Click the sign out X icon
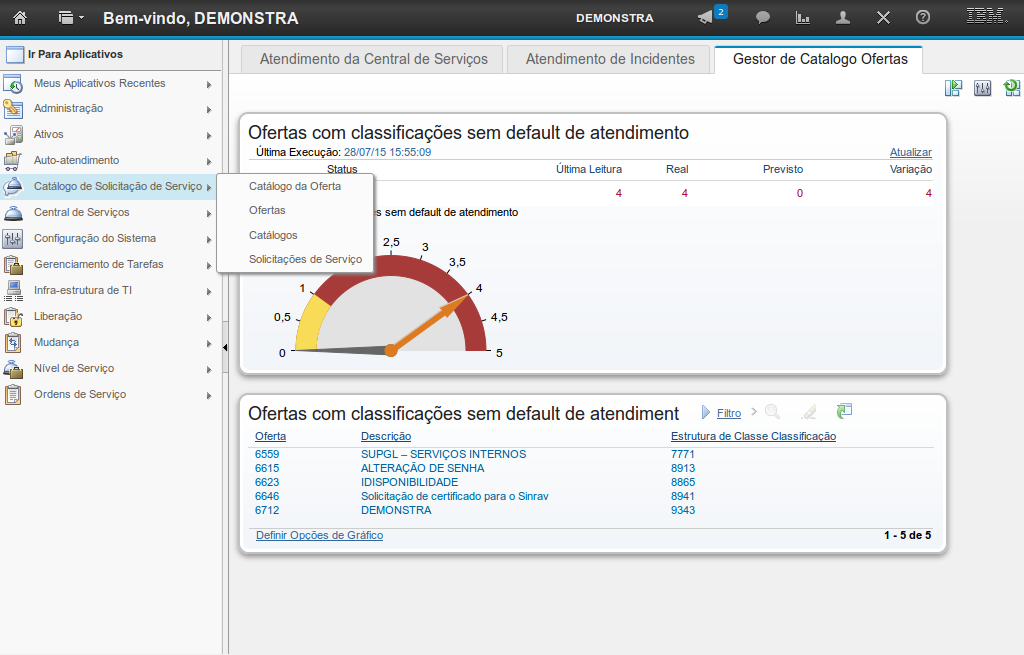 [883, 17]
